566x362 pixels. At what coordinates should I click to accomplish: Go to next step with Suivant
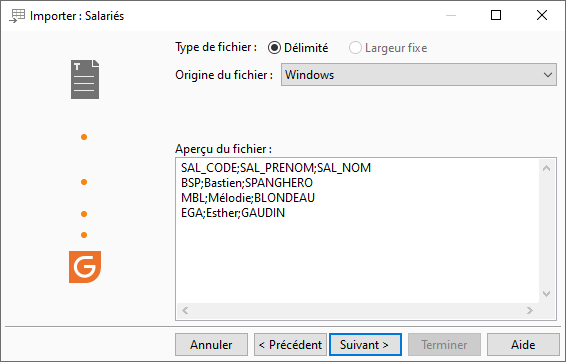click(365, 345)
